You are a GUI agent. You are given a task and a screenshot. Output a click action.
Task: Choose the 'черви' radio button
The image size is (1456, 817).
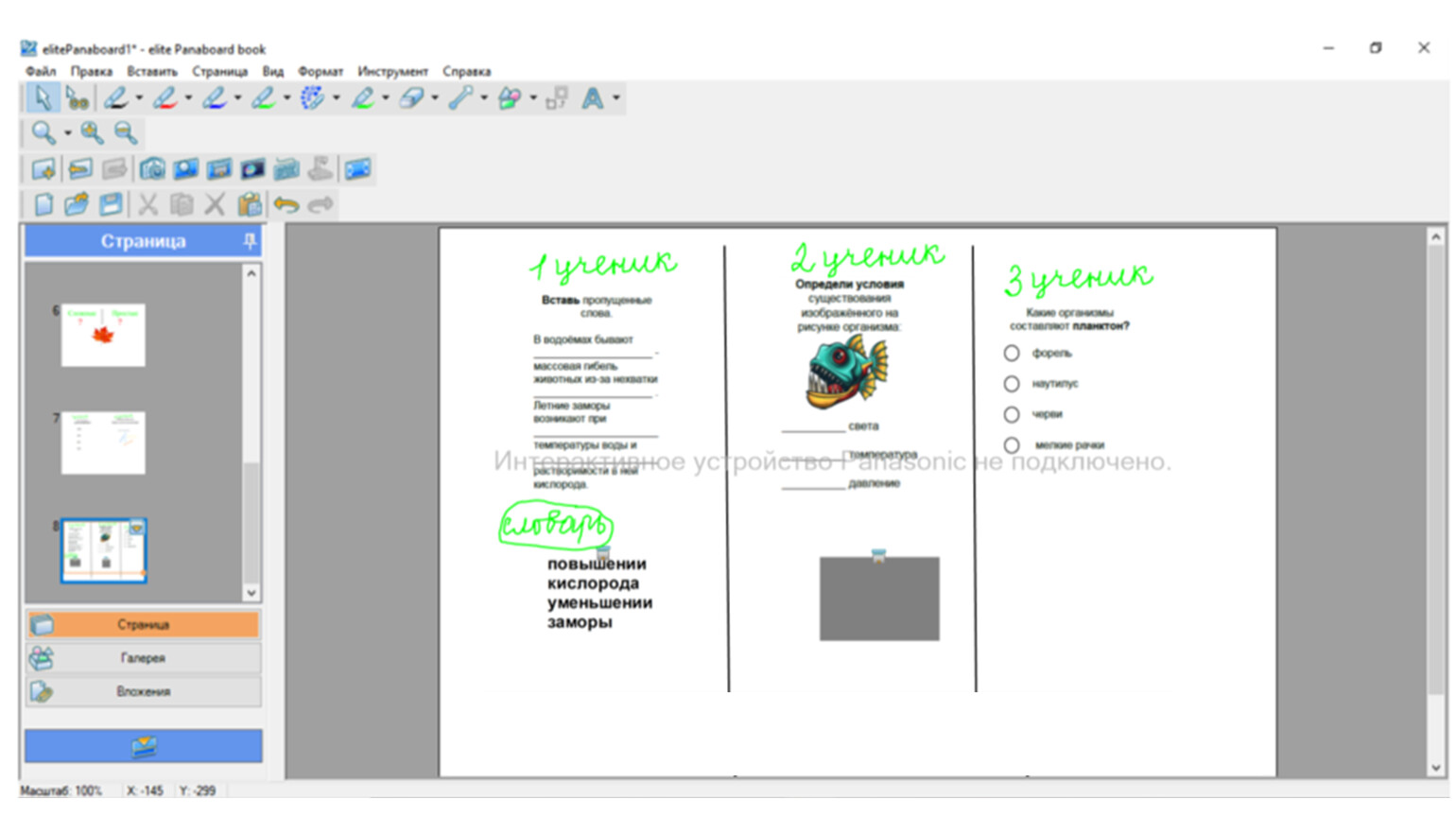coord(1012,414)
